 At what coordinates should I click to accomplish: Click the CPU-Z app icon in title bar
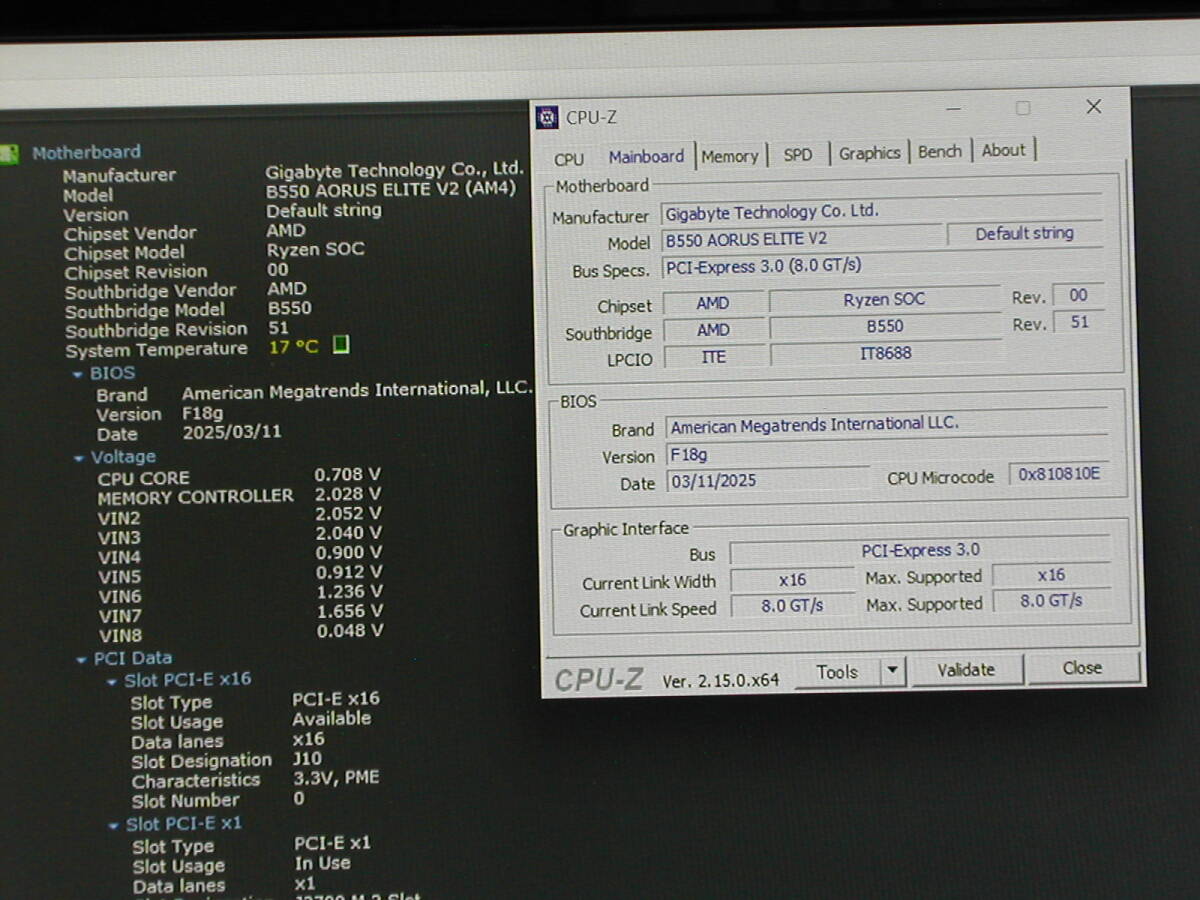[x=547, y=117]
